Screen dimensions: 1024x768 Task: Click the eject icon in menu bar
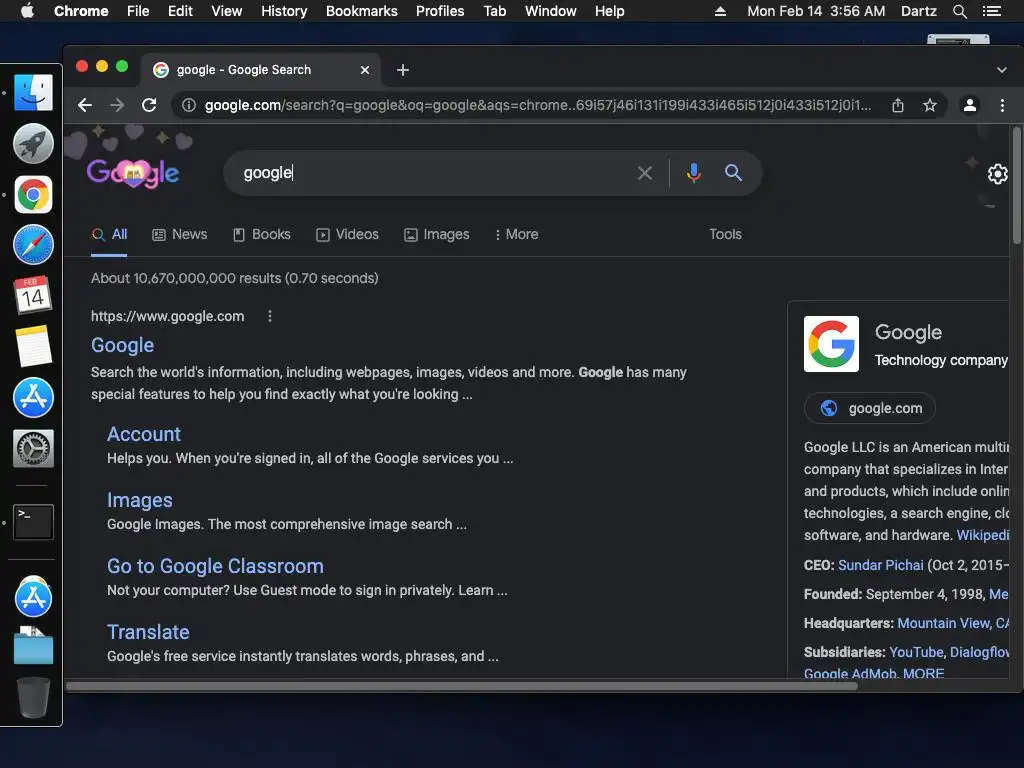tap(720, 11)
